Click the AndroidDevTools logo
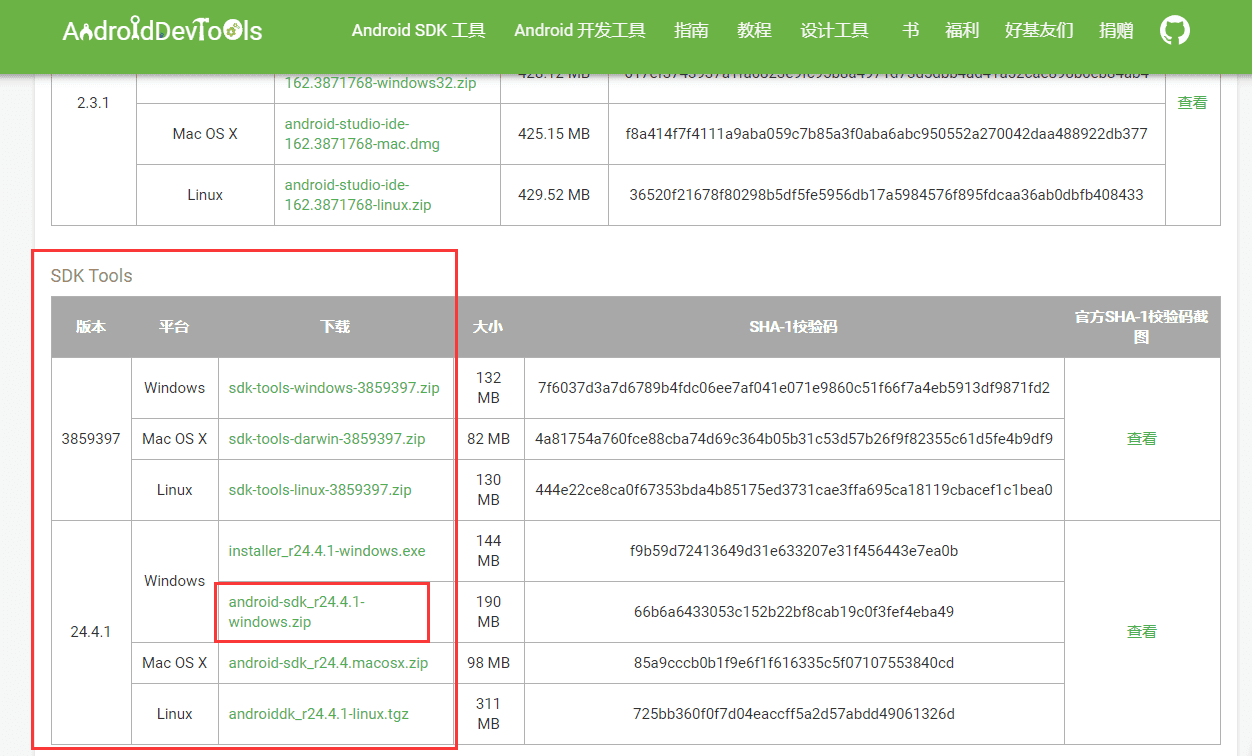1252x756 pixels. coord(162,31)
